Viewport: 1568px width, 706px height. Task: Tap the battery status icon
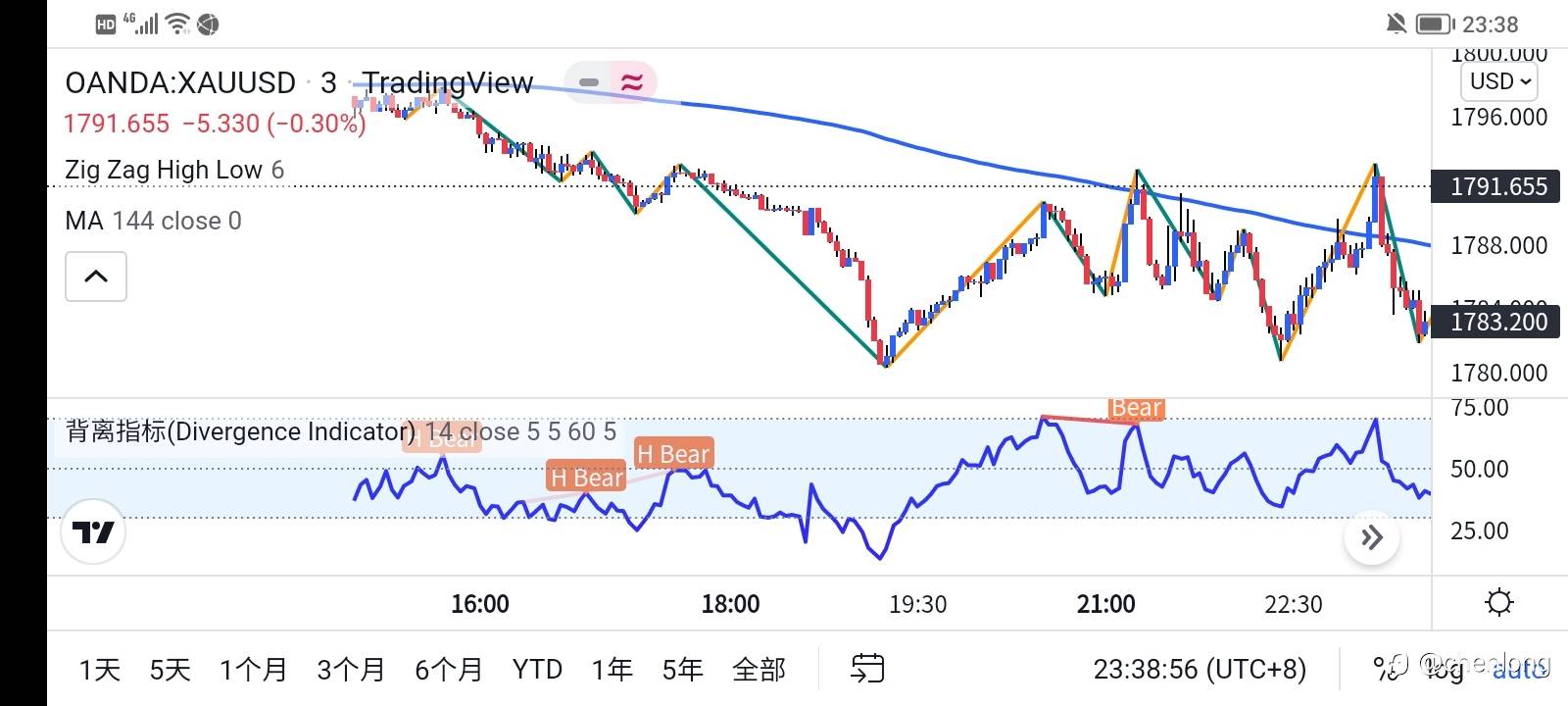point(1434,24)
